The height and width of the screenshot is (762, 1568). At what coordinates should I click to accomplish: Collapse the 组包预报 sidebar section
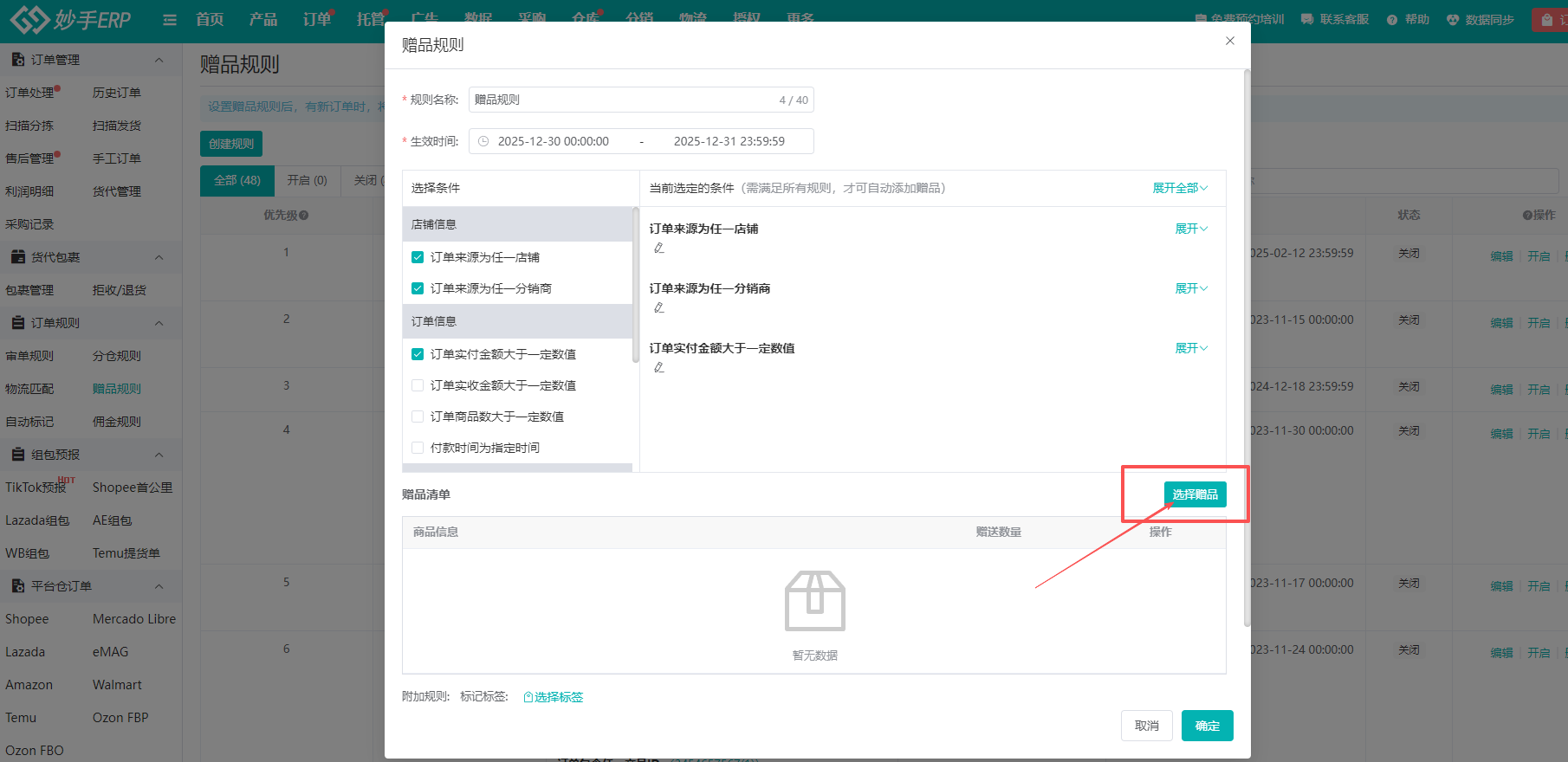(x=159, y=455)
